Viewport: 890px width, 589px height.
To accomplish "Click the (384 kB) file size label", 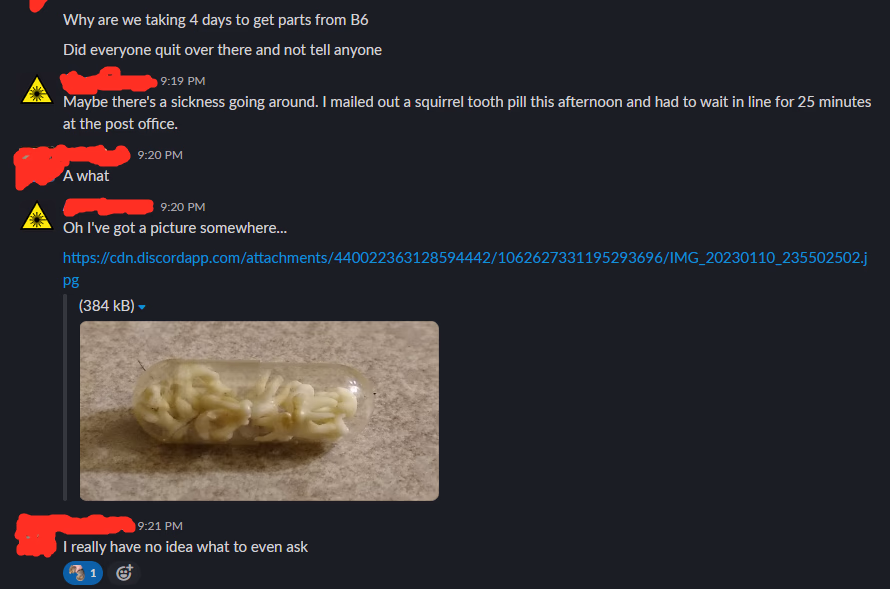I will [x=107, y=306].
